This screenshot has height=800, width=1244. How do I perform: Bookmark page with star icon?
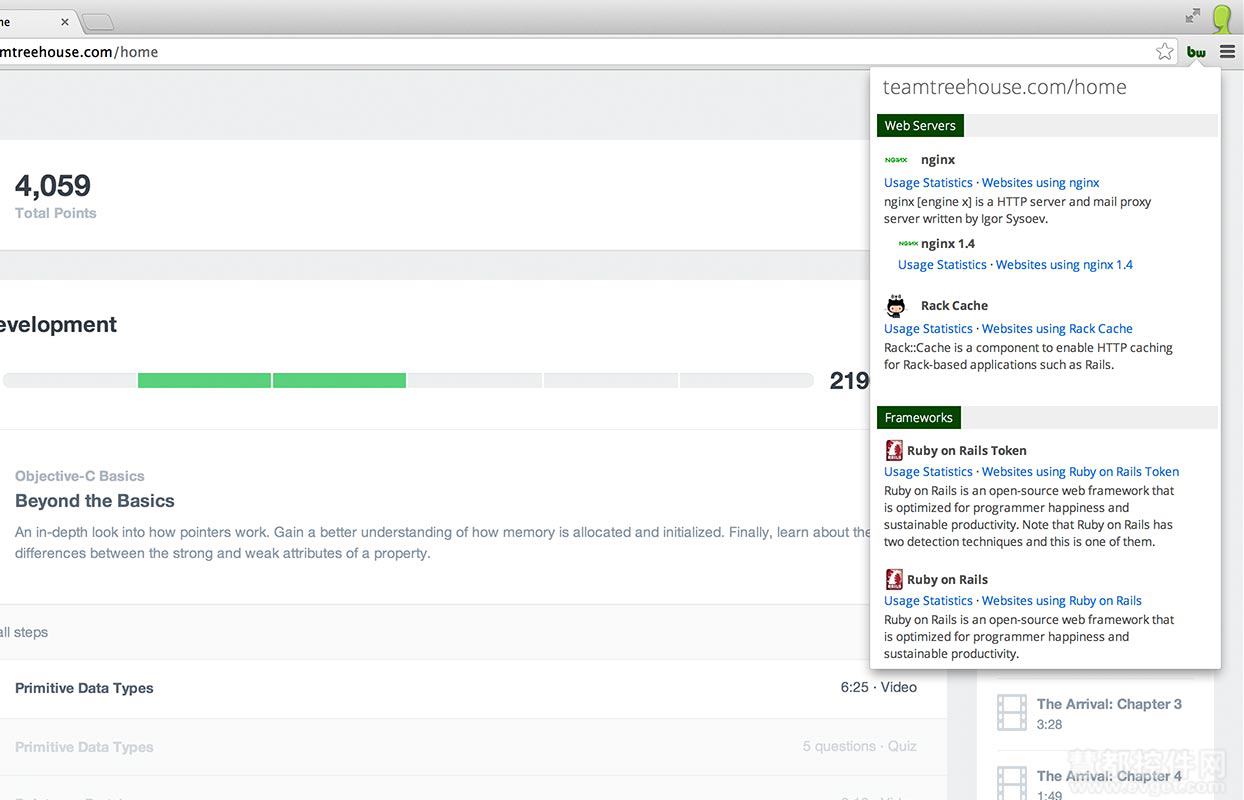click(1164, 52)
